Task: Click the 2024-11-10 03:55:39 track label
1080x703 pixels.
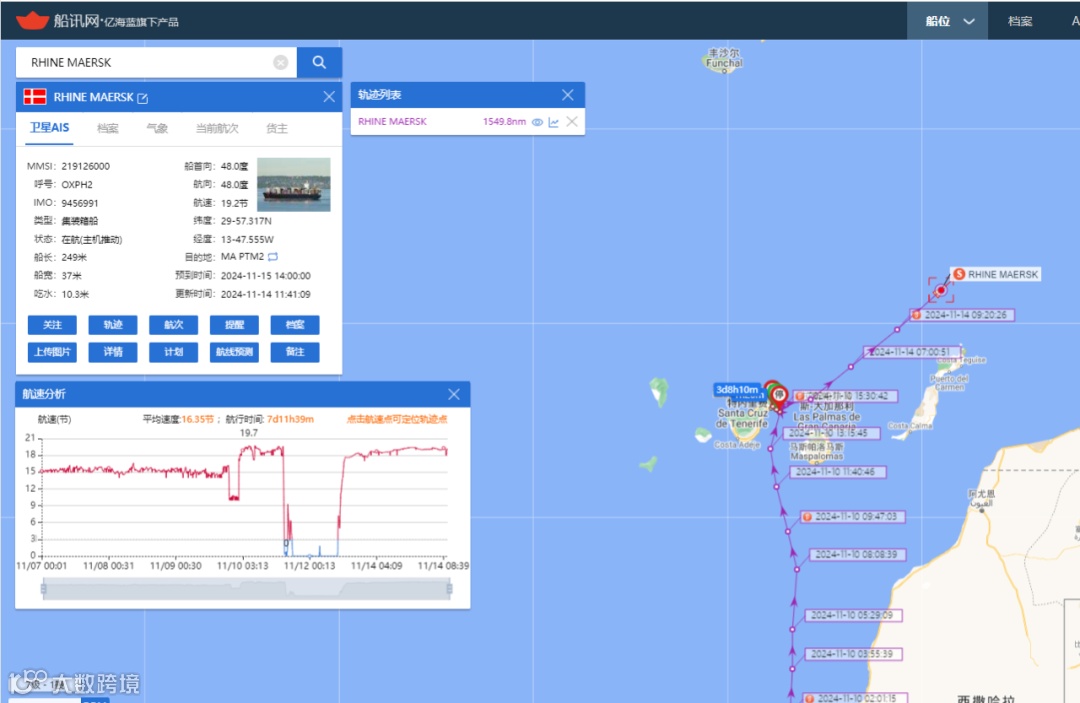Action: [x=852, y=653]
